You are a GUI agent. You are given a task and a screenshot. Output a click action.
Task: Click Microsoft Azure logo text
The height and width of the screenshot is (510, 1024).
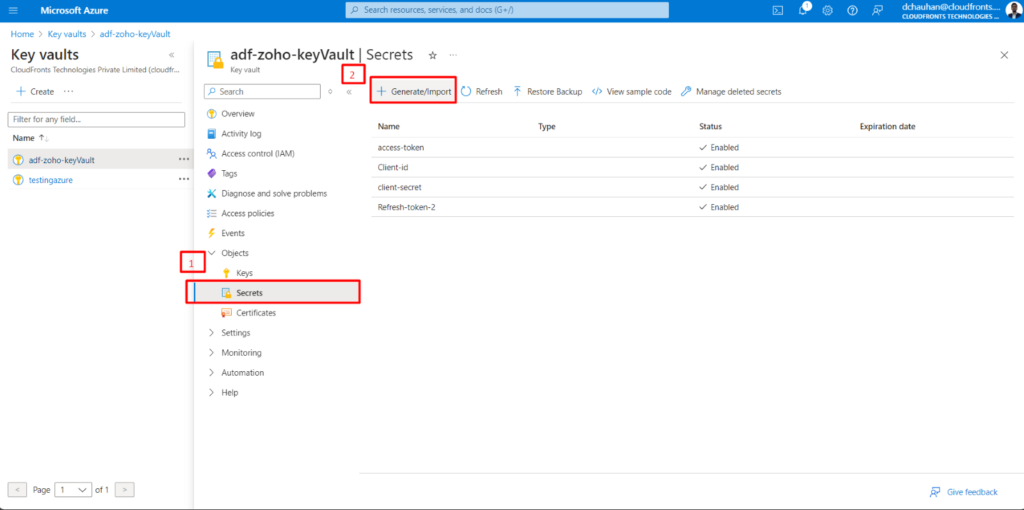pos(74,10)
